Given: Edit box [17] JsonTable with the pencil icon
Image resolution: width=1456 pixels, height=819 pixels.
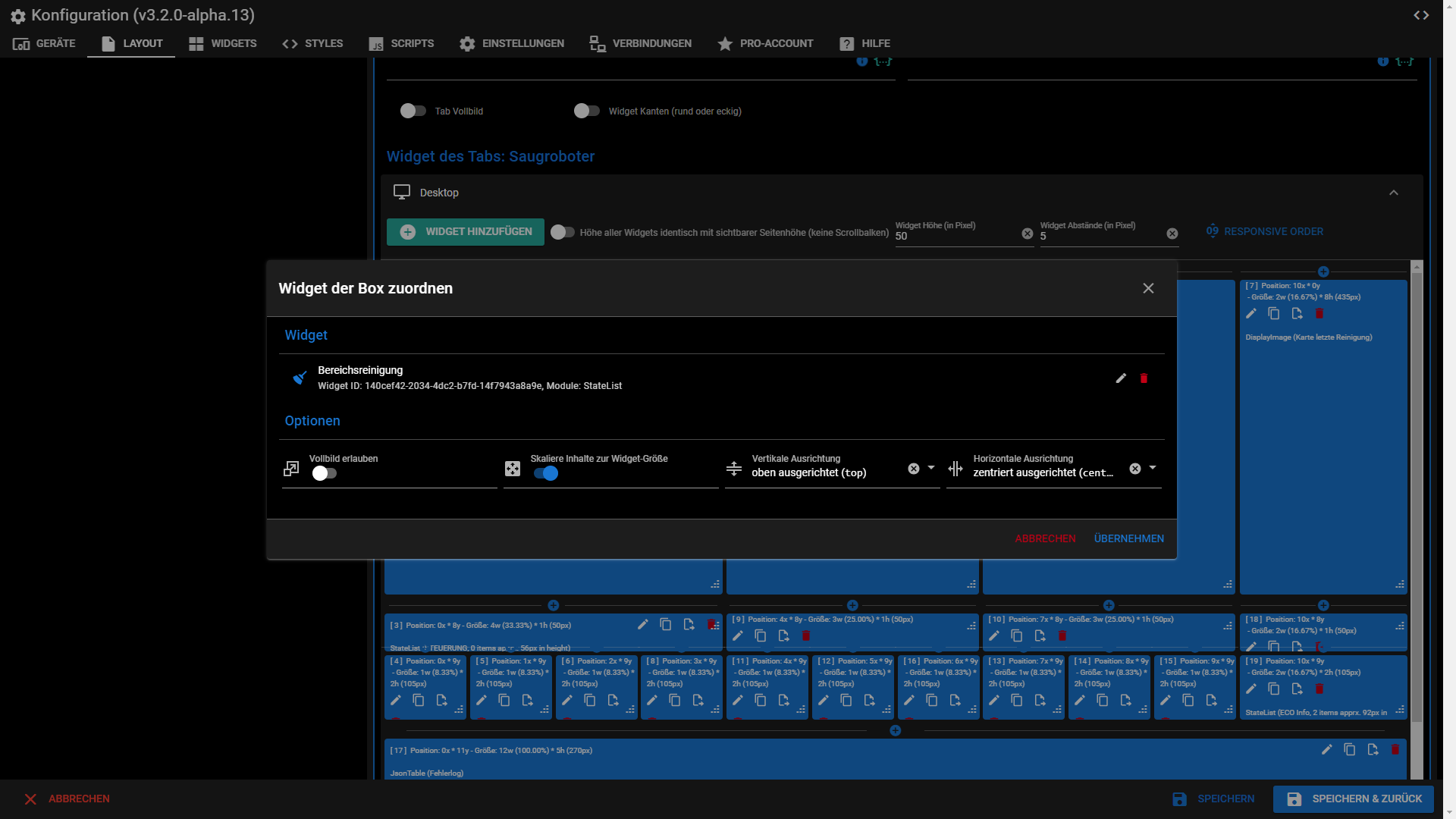Looking at the screenshot, I should [x=1326, y=750].
